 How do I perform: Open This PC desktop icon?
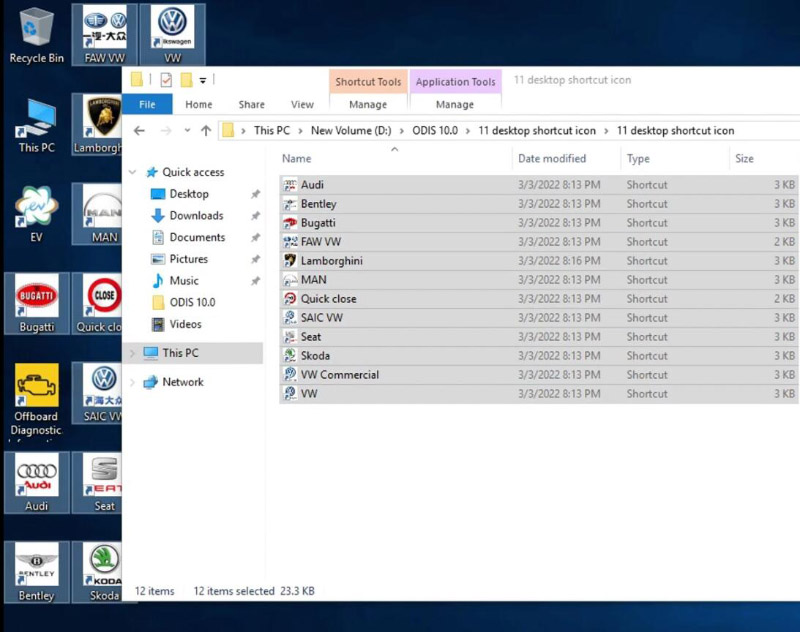click(36, 126)
